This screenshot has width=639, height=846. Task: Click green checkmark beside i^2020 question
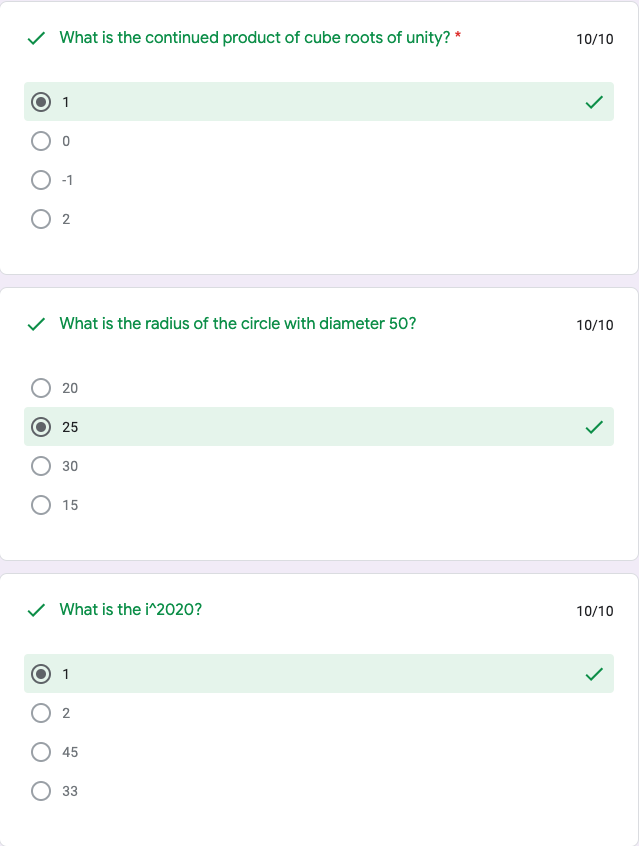[x=35, y=610]
